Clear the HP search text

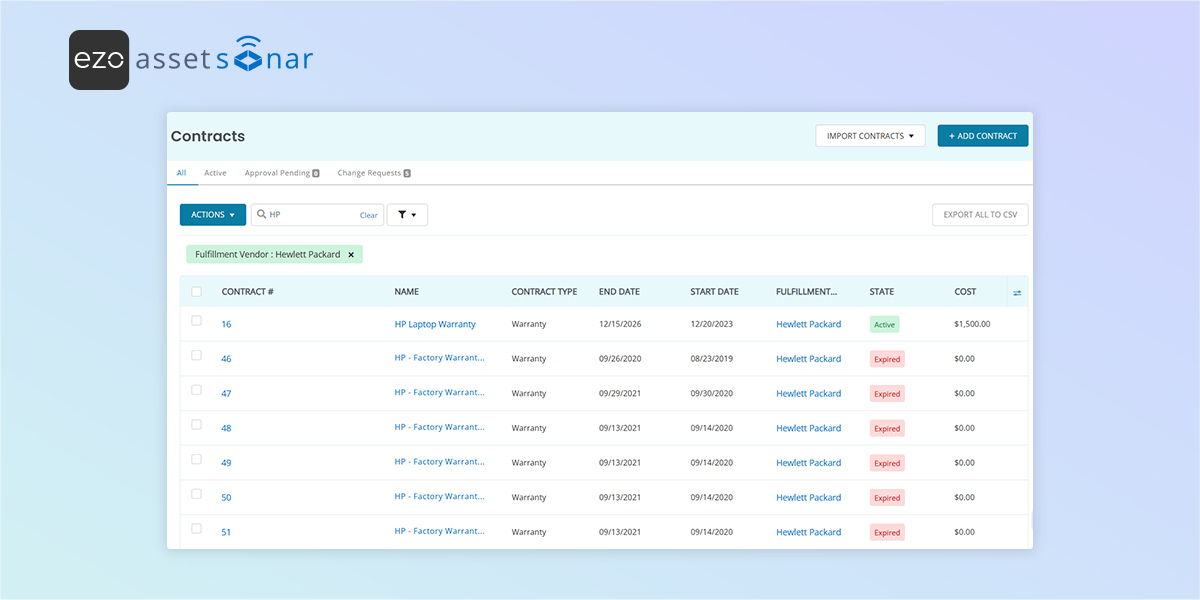pos(369,216)
